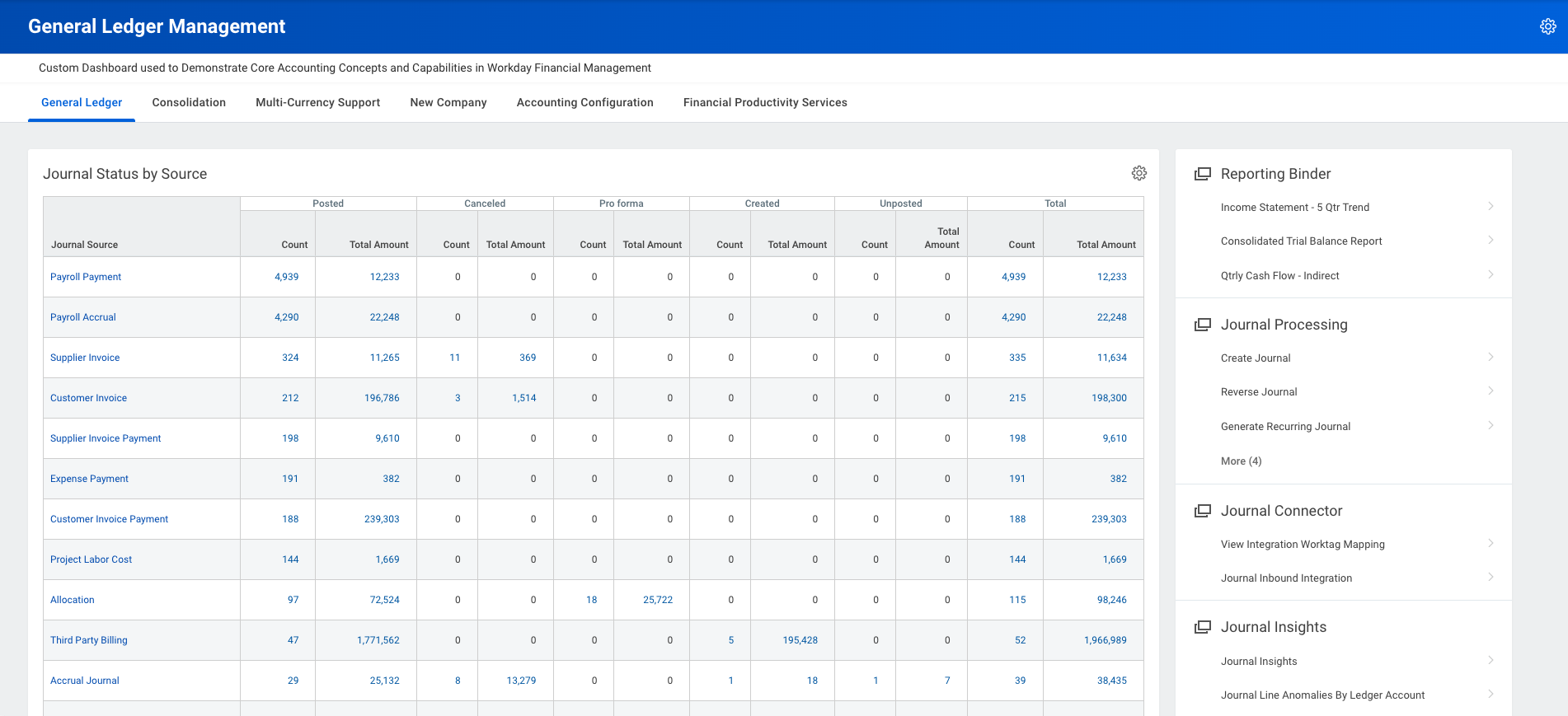Click chevron beside Consolidated Trial Balance Report
Image resolution: width=1568 pixels, height=716 pixels.
pos(1491,241)
